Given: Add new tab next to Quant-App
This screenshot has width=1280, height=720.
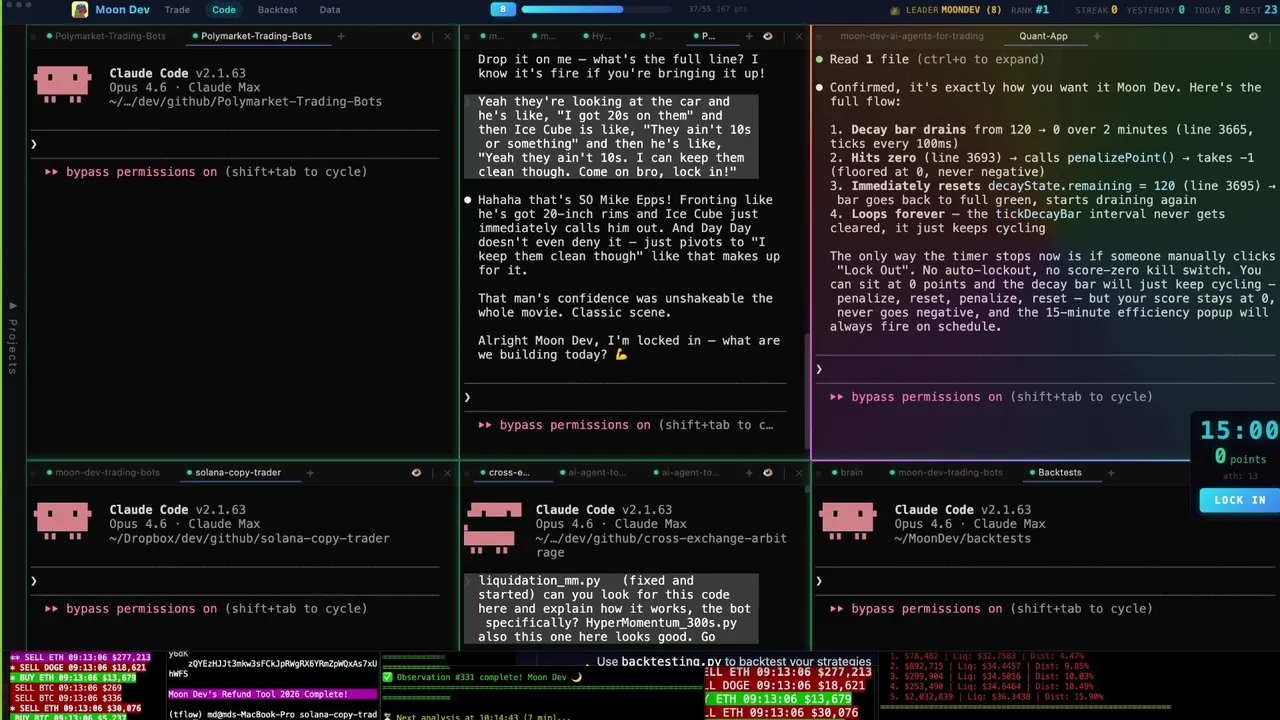Looking at the screenshot, I should pyautogui.click(x=1097, y=36).
